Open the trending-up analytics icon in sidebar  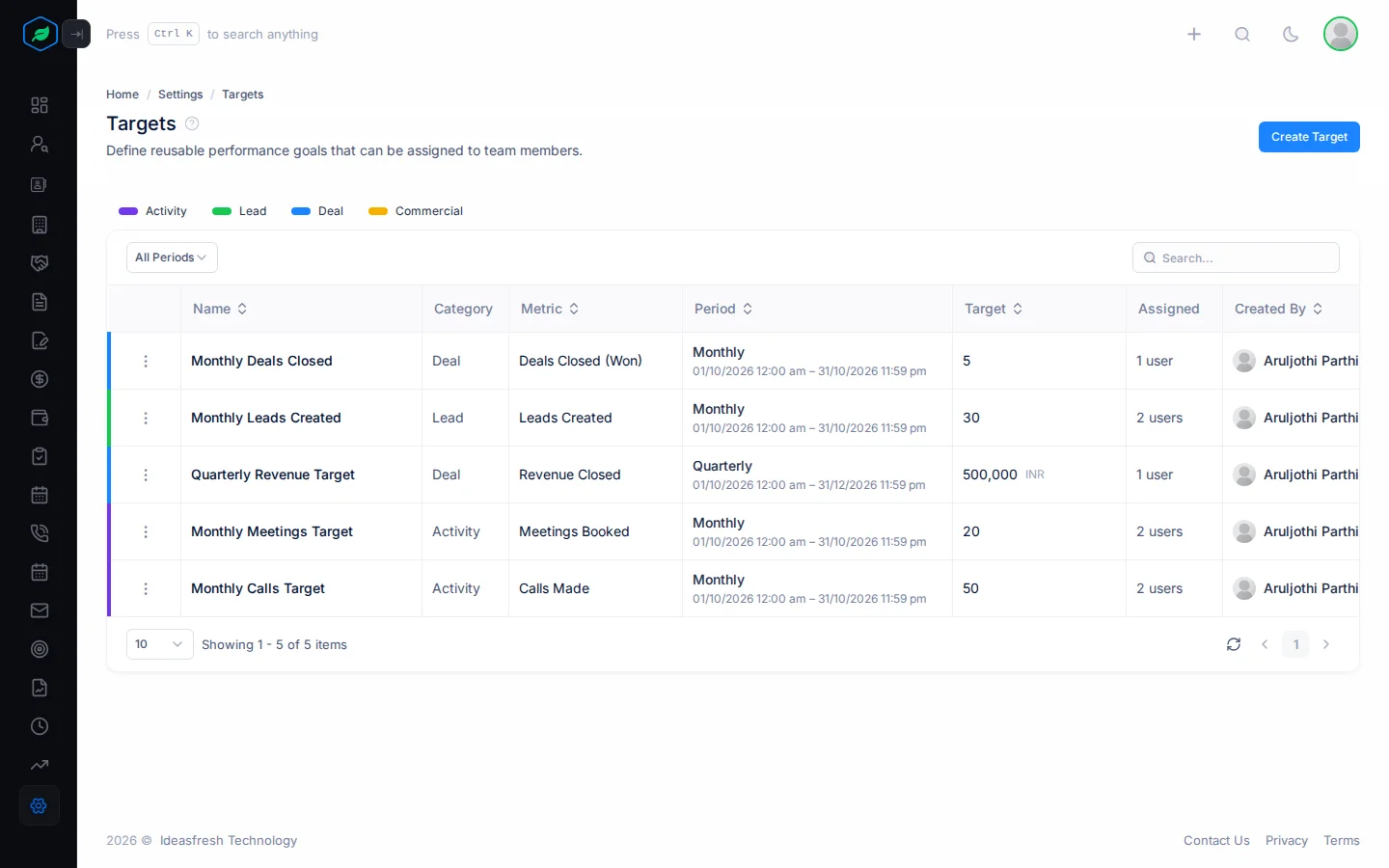[40, 765]
